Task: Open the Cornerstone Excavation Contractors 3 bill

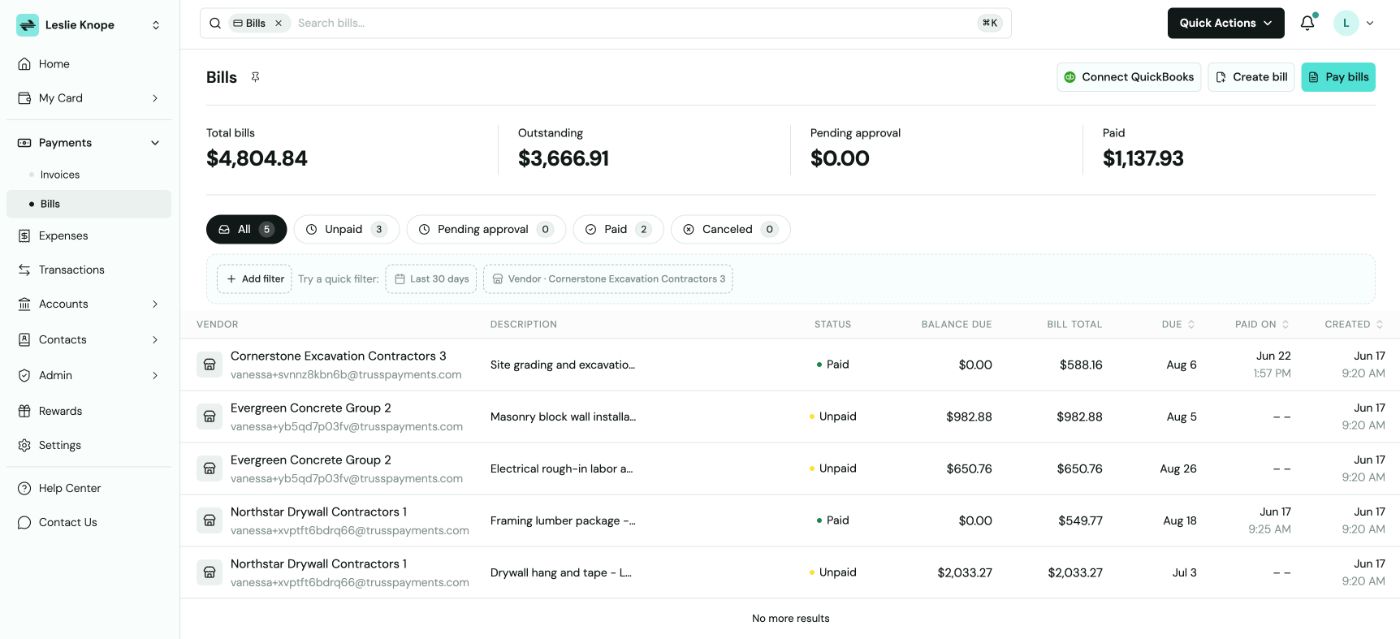Action: [x=790, y=365]
